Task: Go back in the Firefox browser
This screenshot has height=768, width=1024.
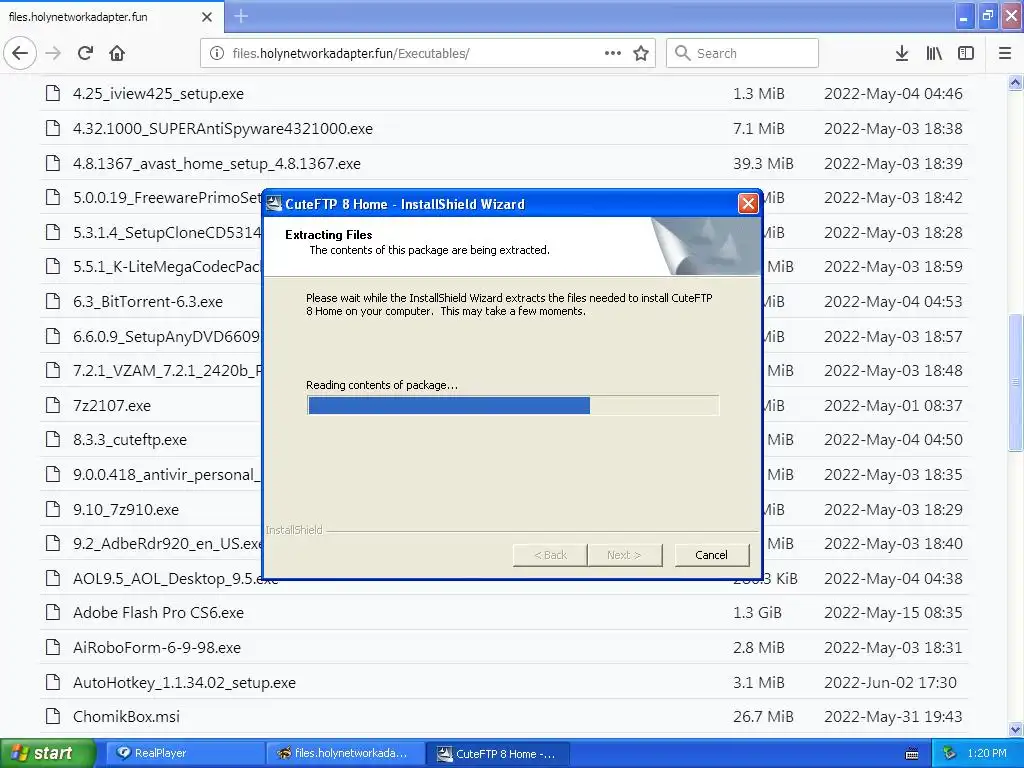Action: pos(20,54)
